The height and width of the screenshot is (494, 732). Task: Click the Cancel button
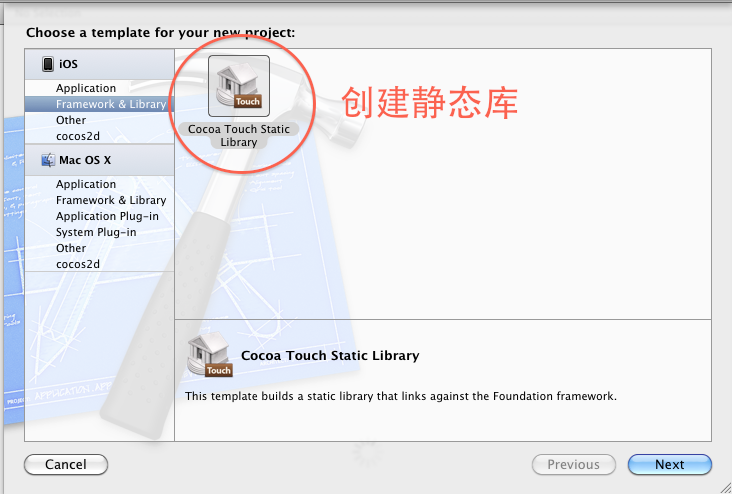(x=66, y=465)
